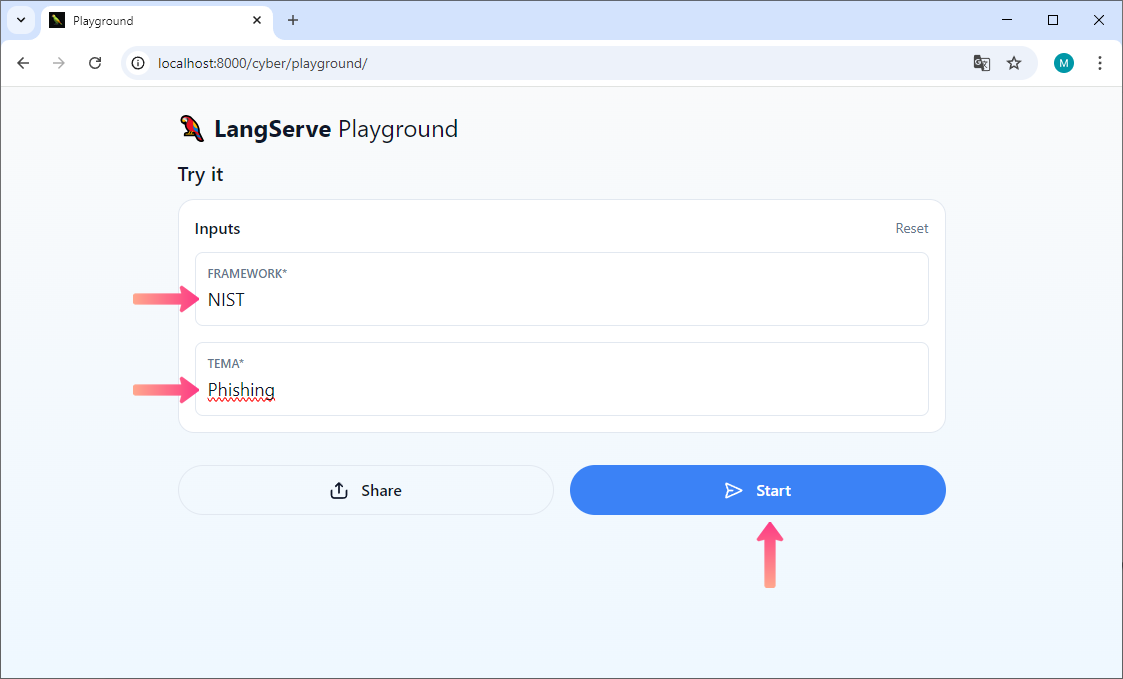Screen dimensions: 1123x679
Task: Open the tab search dropdown arrow
Action: 21,20
